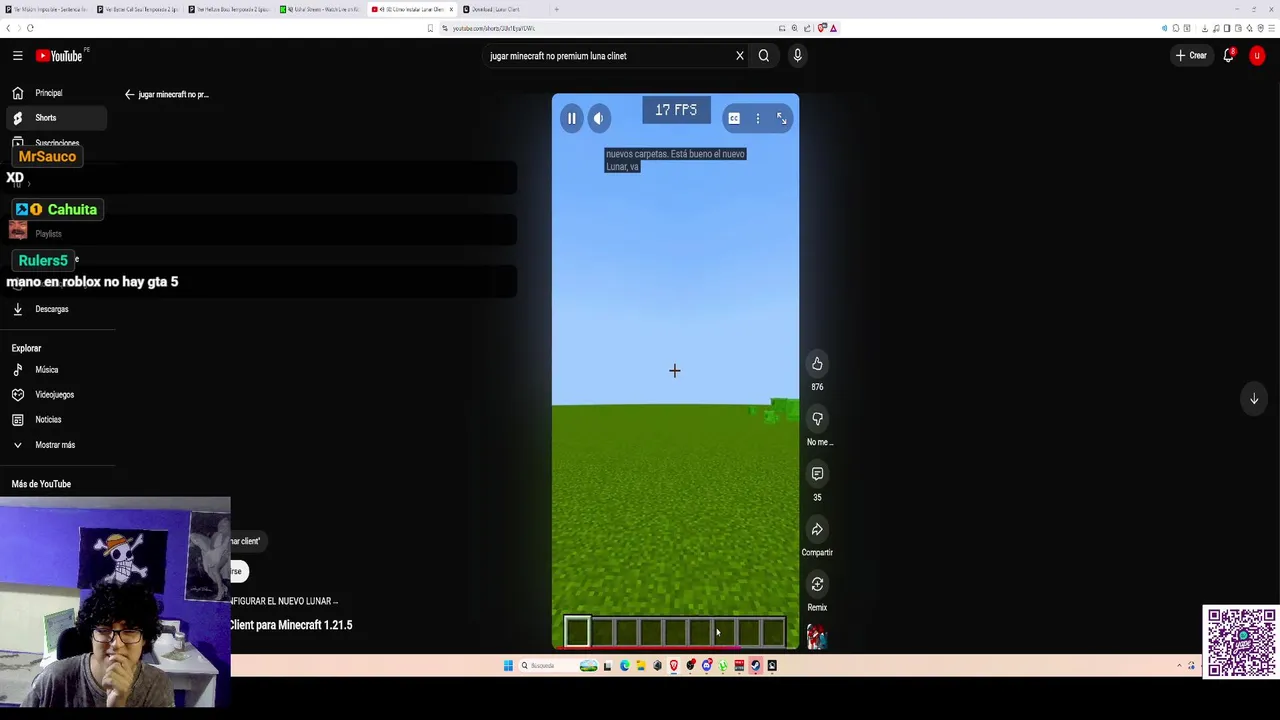The width and height of the screenshot is (1280, 720).
Task: Open the sound thumbnail below Remix
Action: [x=817, y=637]
